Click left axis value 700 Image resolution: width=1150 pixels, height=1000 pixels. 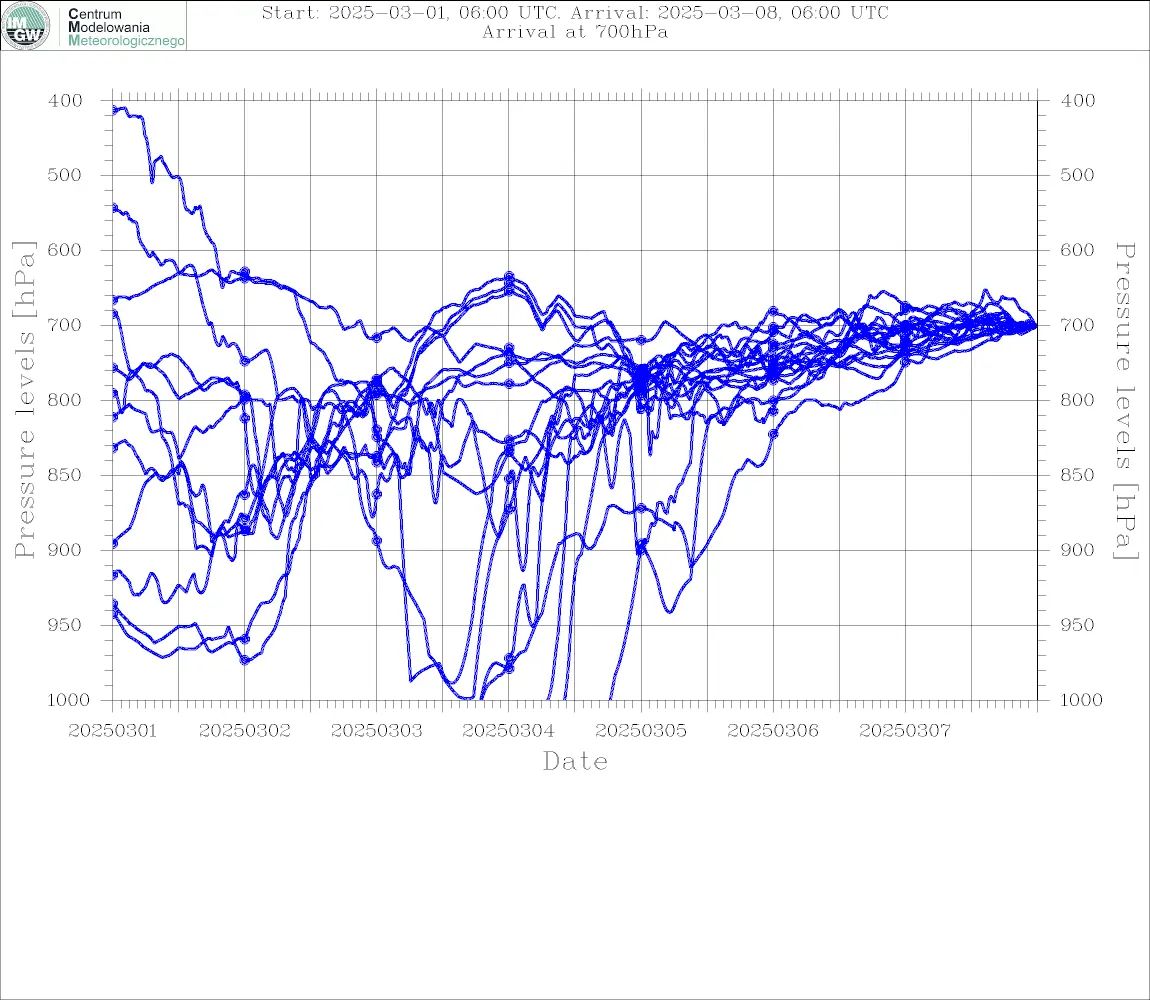[65, 325]
